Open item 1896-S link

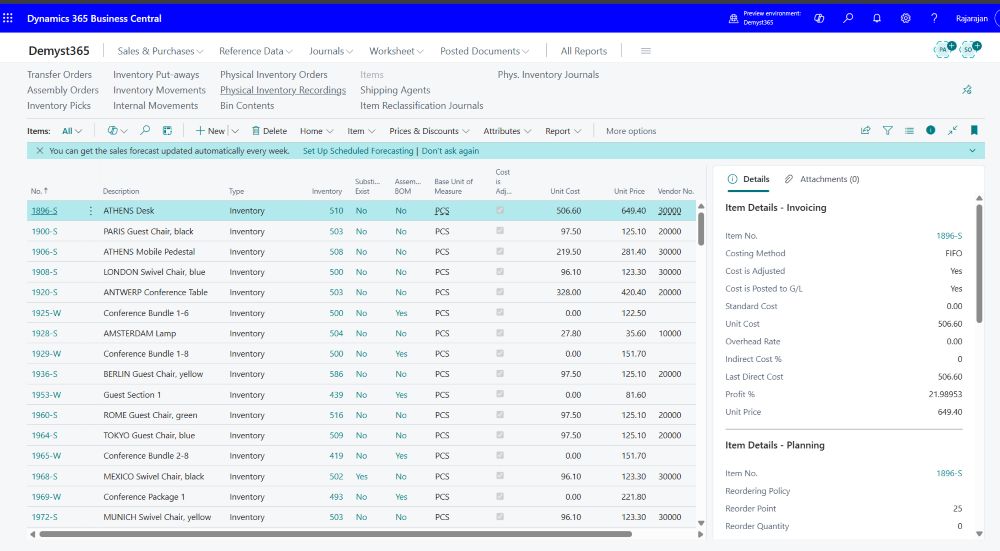tap(44, 210)
